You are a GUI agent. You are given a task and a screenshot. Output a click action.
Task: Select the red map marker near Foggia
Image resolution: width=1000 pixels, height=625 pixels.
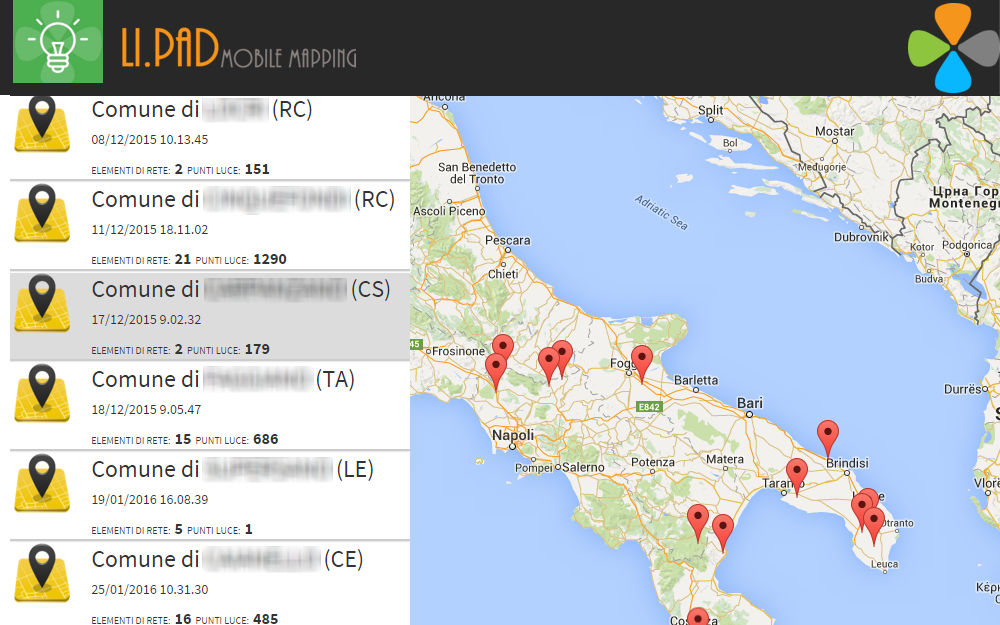pyautogui.click(x=642, y=361)
